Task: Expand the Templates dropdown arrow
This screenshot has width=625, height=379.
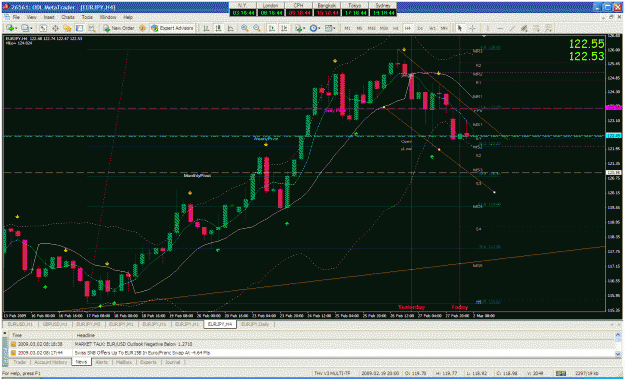Action: pyautogui.click(x=334, y=28)
